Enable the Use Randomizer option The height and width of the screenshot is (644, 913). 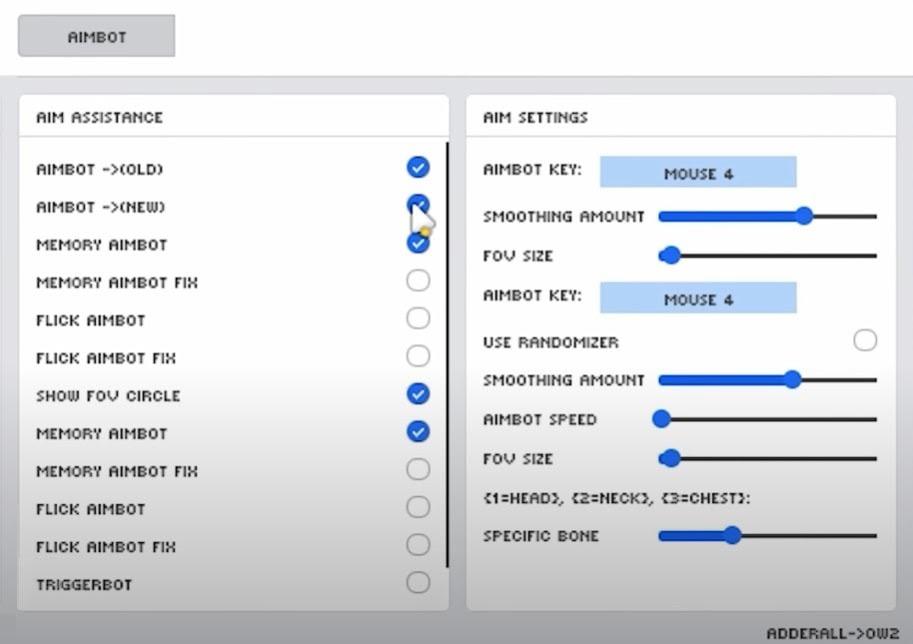(x=865, y=341)
